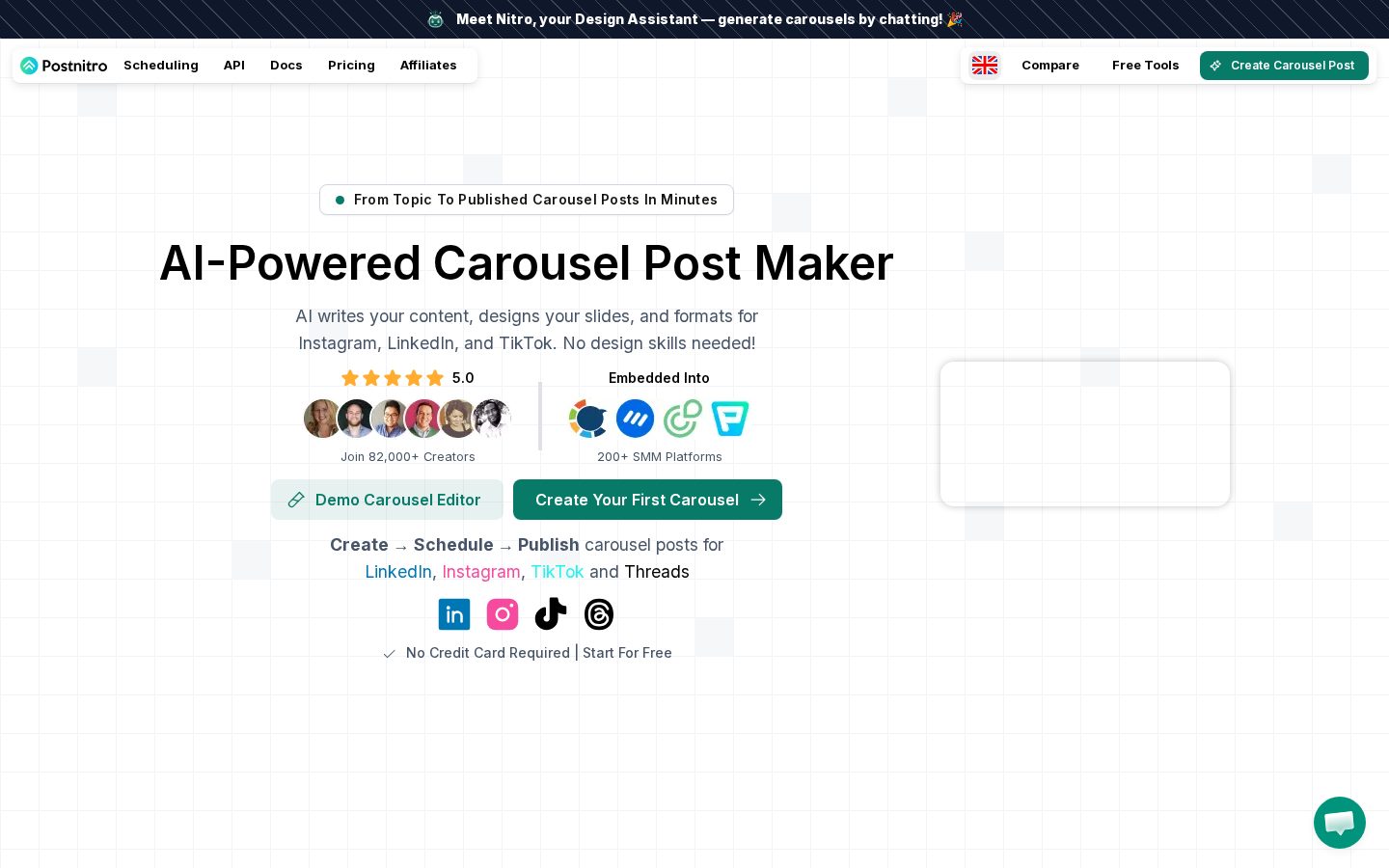The image size is (1389, 868).
Task: Click the Nitro robot icon in banner
Action: [x=436, y=19]
